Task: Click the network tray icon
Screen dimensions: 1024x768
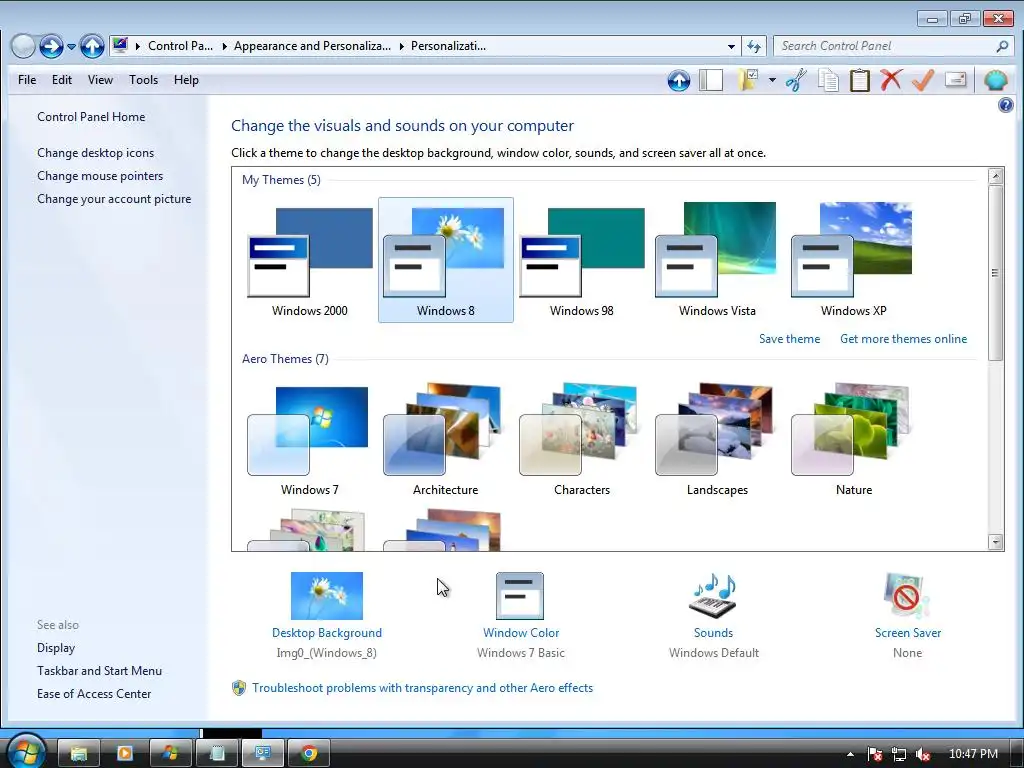Action: 899,754
